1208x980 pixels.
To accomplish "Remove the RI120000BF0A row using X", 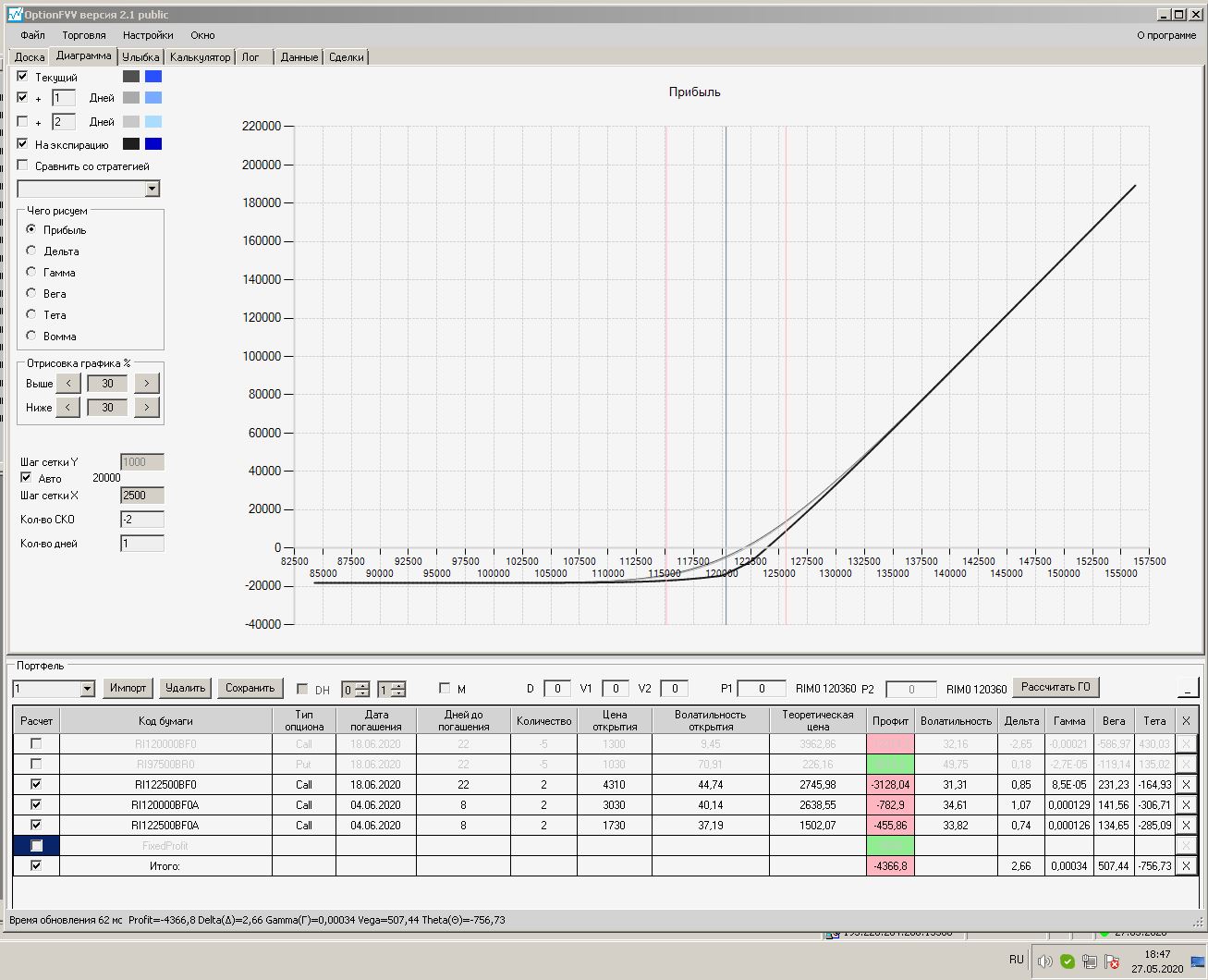I will (1186, 805).
